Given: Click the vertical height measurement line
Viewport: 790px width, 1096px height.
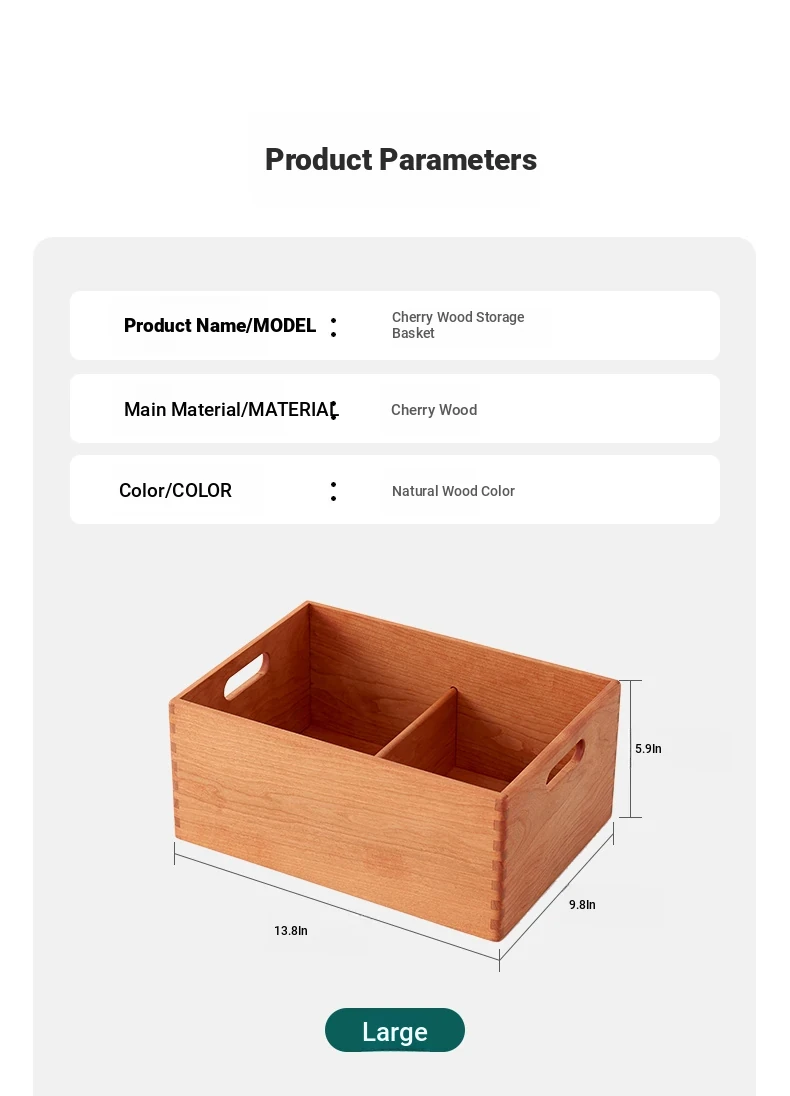Looking at the screenshot, I should tap(631, 749).
